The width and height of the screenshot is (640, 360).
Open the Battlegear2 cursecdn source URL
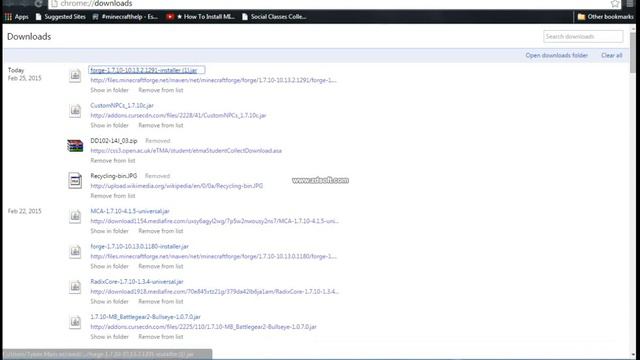204,327
